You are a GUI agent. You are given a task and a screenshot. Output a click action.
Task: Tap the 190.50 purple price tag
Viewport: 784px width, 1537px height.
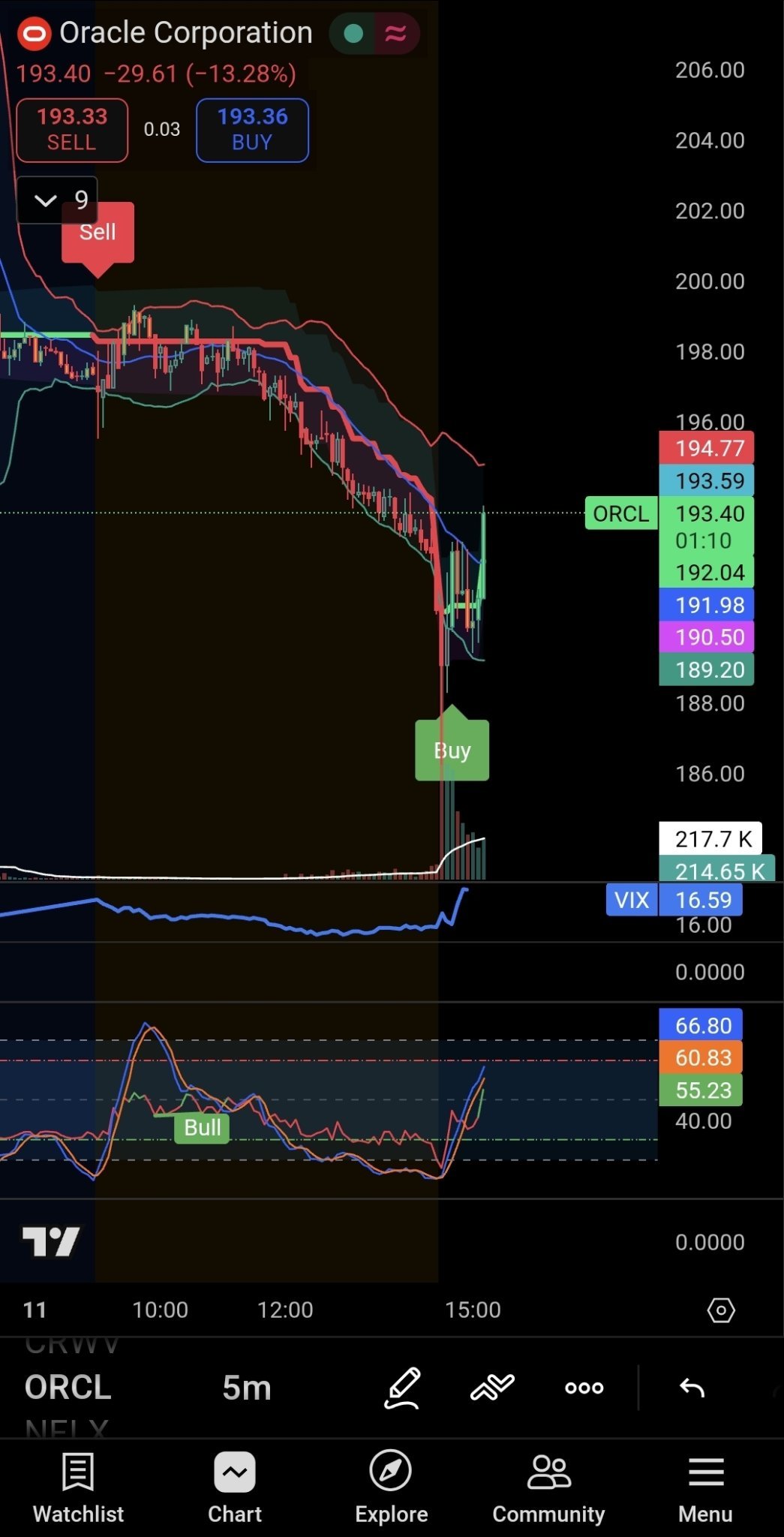click(706, 637)
